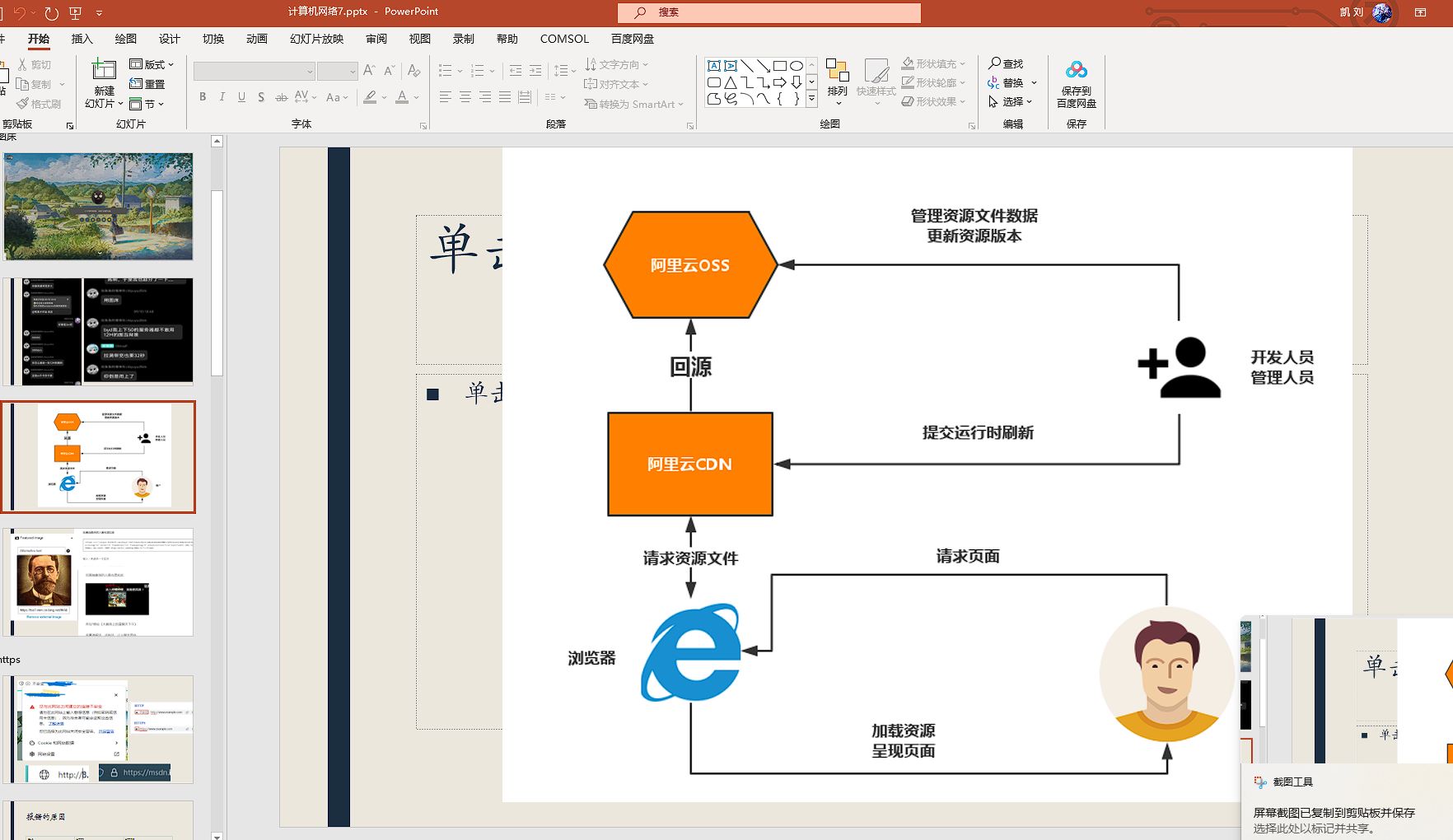Open the 版式 layout dropdown

[152, 64]
